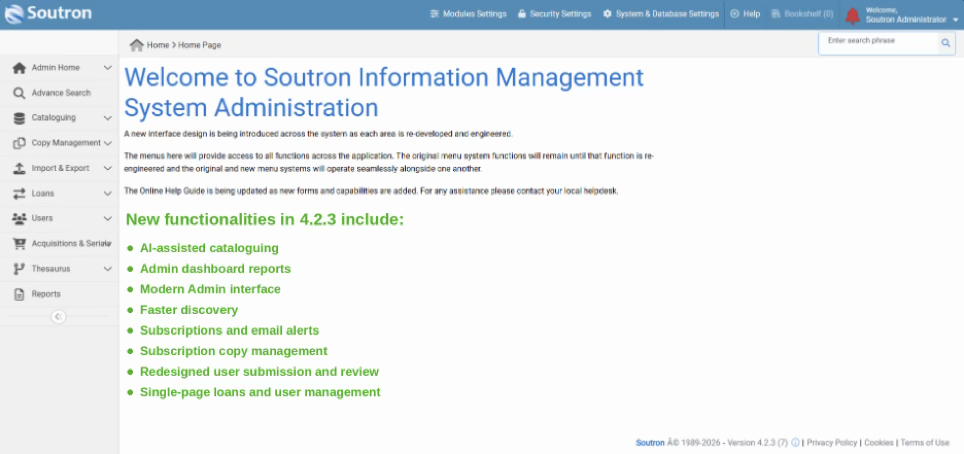
Task: Click "Modern Admin interface" list item
Action: pyautogui.click(x=210, y=289)
